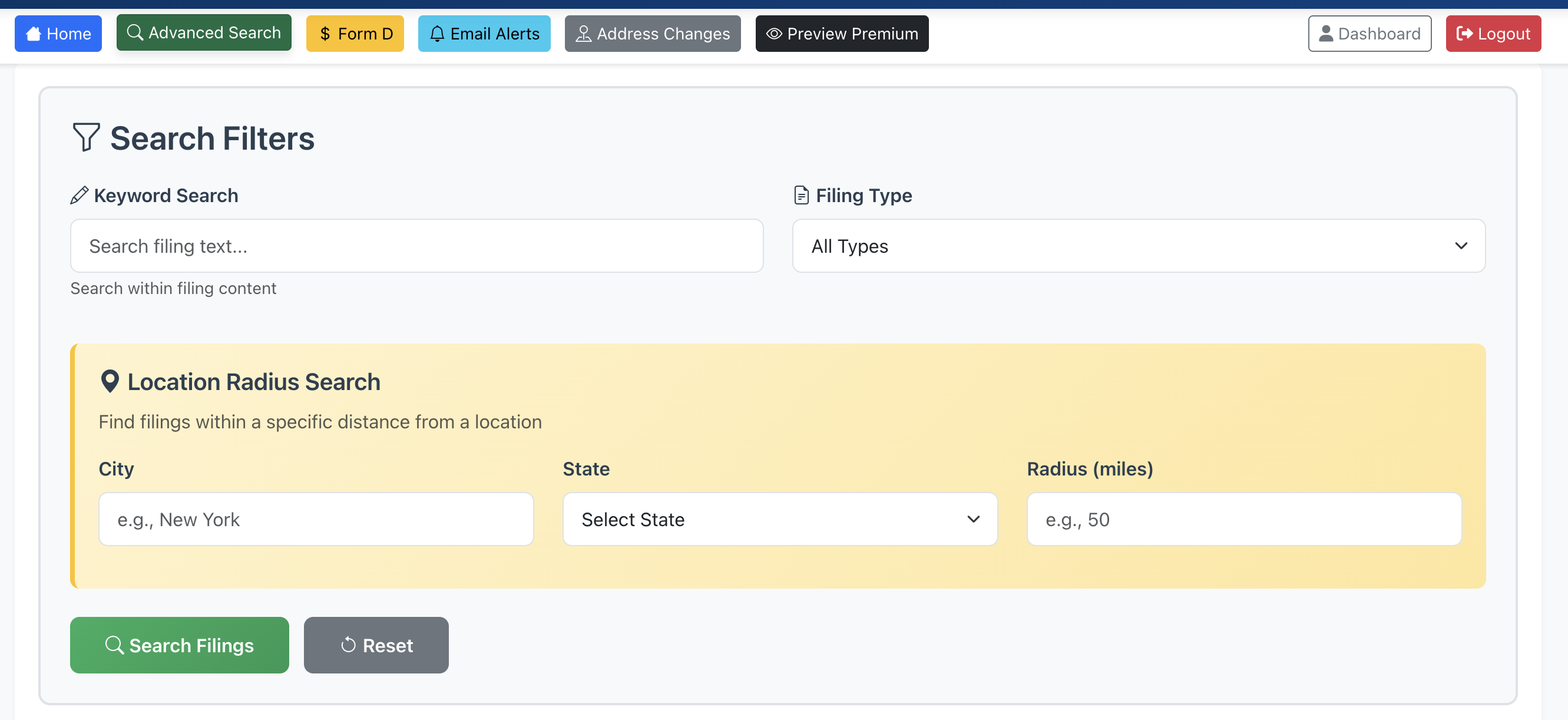Click the dollar sign icon on Form D
This screenshot has width=1568, height=720.
[326, 34]
